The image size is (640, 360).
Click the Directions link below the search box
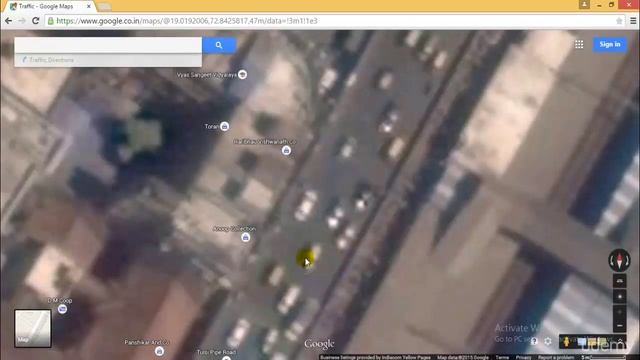[61, 60]
